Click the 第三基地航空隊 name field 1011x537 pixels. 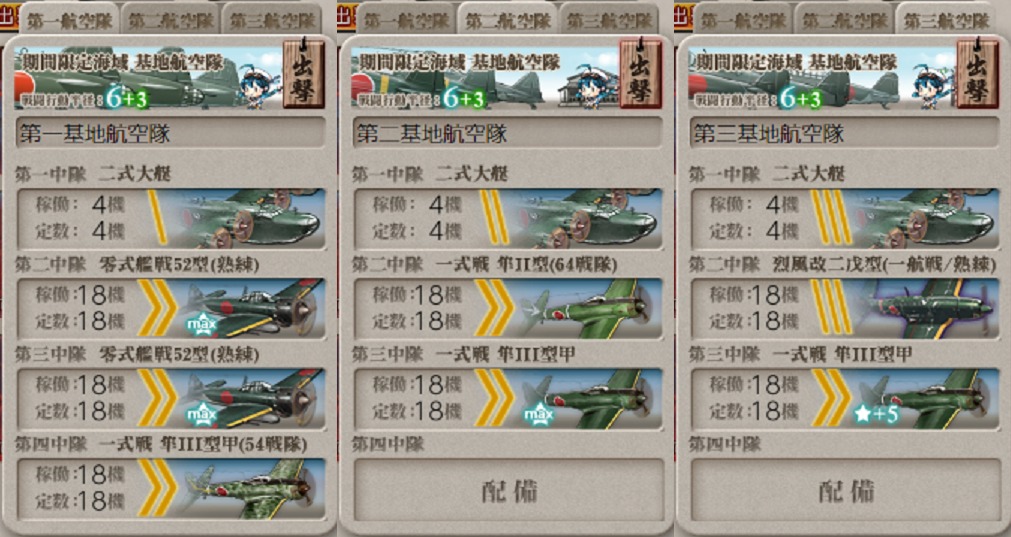(845, 133)
